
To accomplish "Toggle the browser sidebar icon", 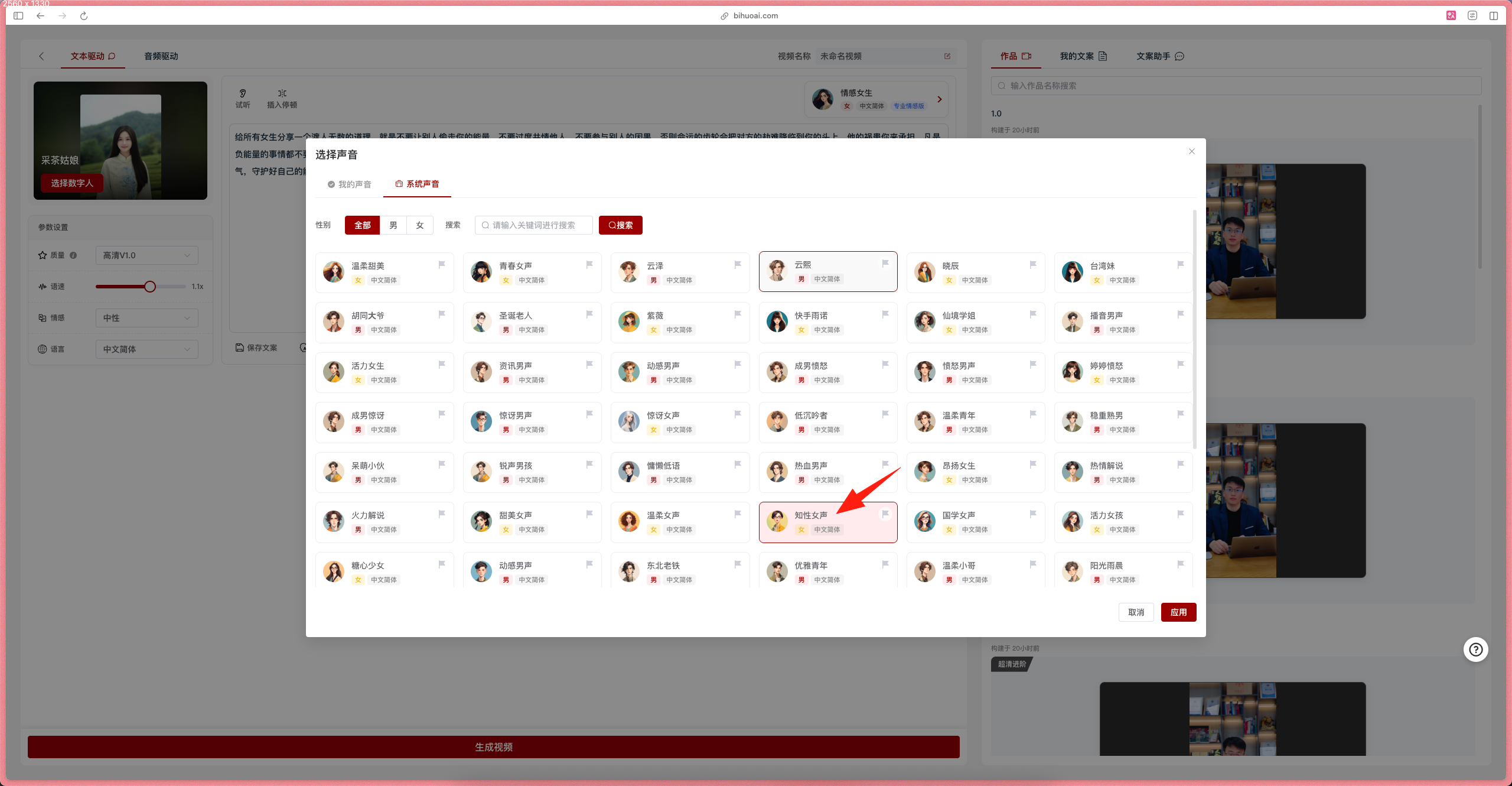I will [18, 16].
